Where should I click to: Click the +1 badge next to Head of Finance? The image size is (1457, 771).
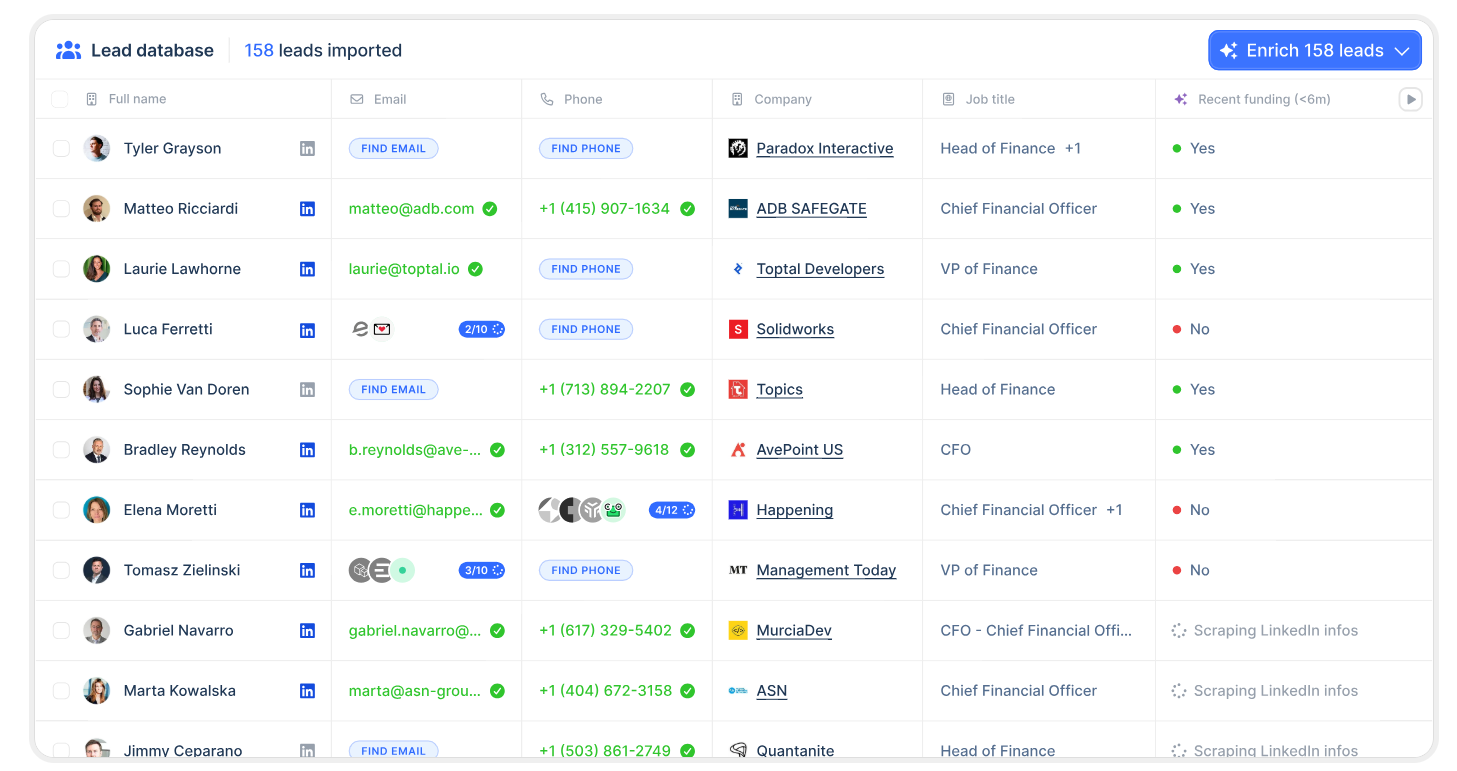(x=1072, y=148)
